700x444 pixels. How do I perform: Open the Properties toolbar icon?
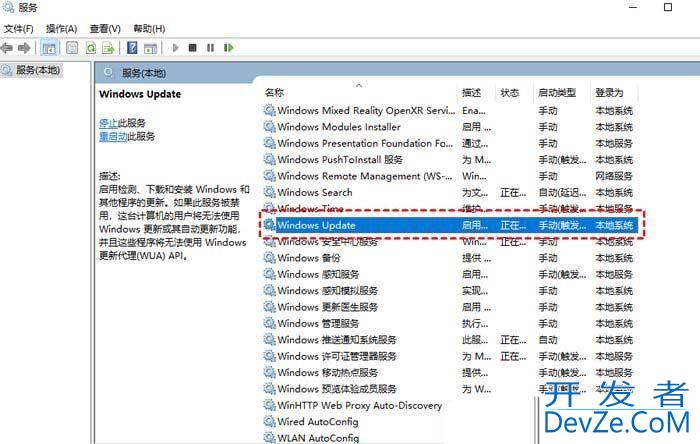(72, 48)
